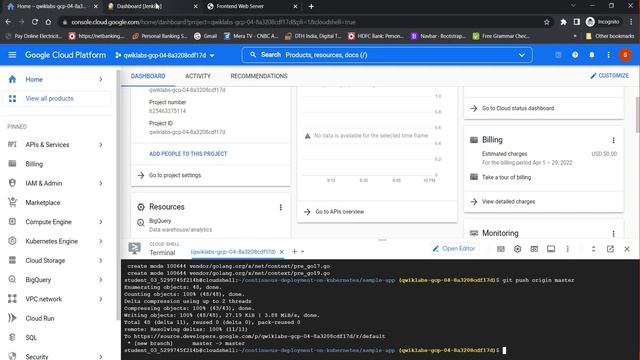640x360 pixels.
Task: Open Cloud Run in sidebar
Action: point(40,318)
